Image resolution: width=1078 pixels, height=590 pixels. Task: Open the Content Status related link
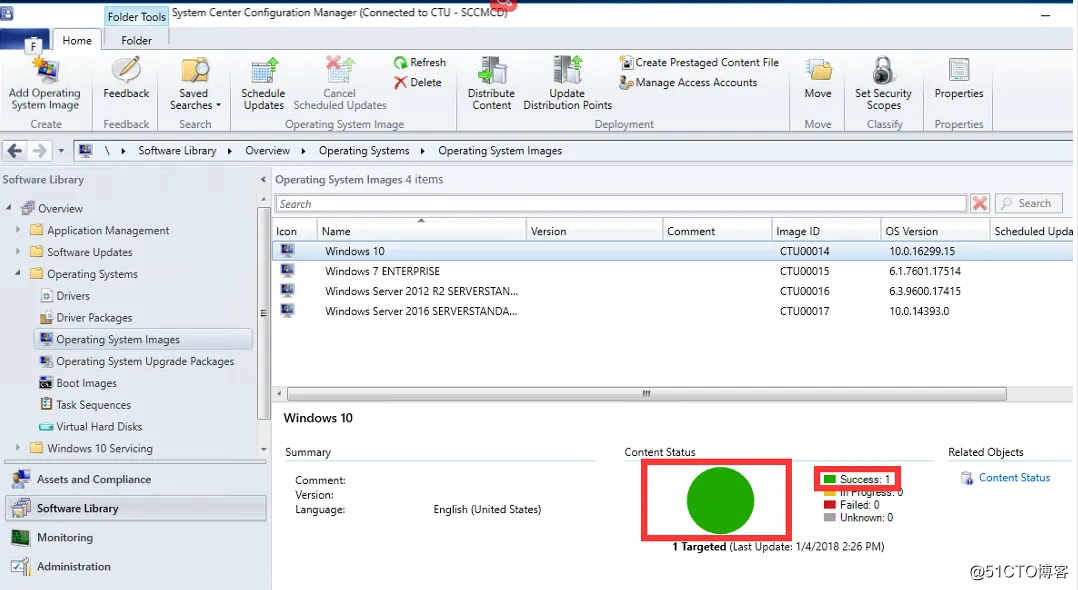pos(1014,478)
